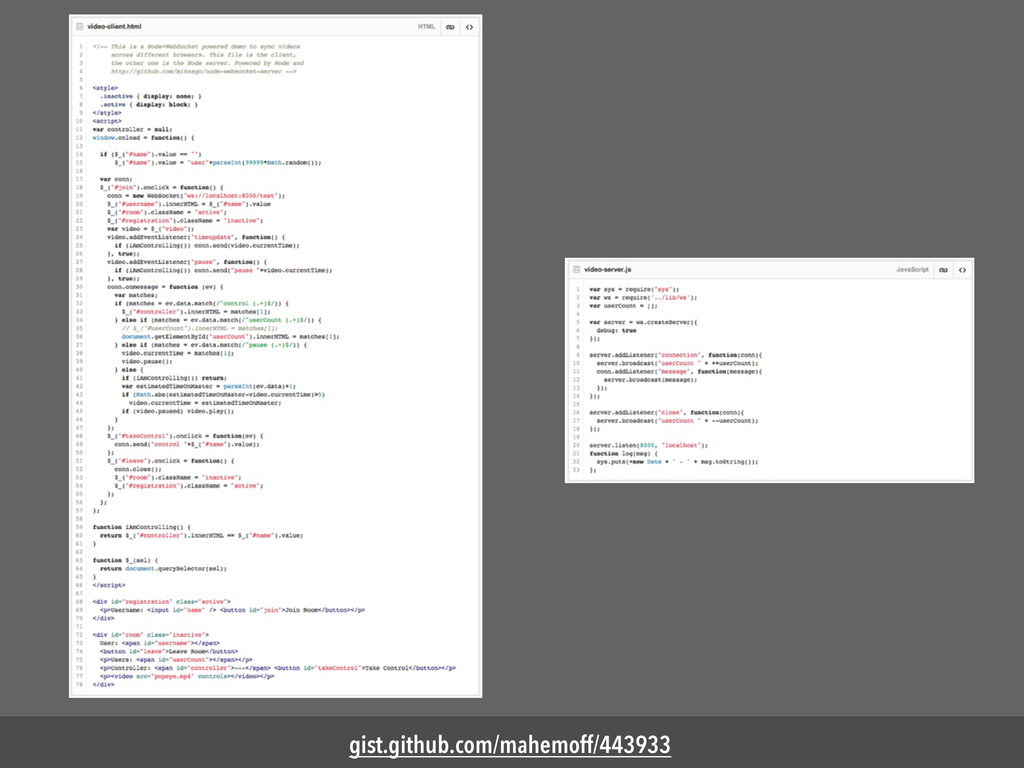
Task: Click the 'function log(msg) {' line
Action: click(624, 453)
